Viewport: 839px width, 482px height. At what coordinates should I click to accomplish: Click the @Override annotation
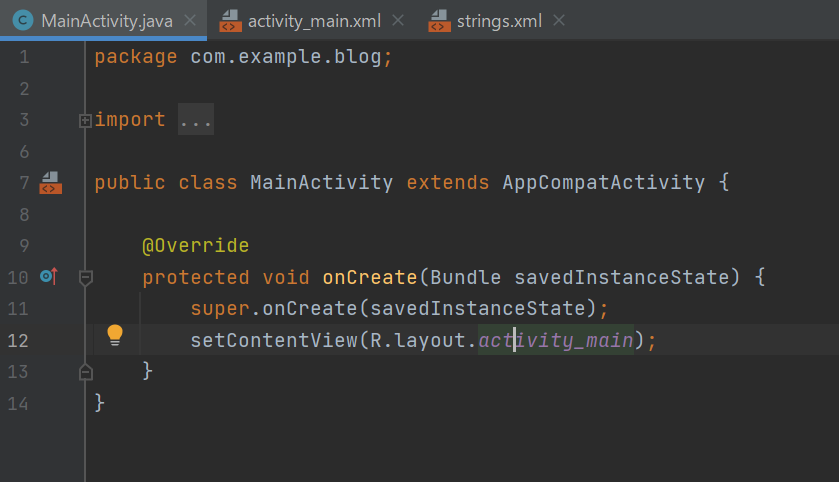point(195,246)
